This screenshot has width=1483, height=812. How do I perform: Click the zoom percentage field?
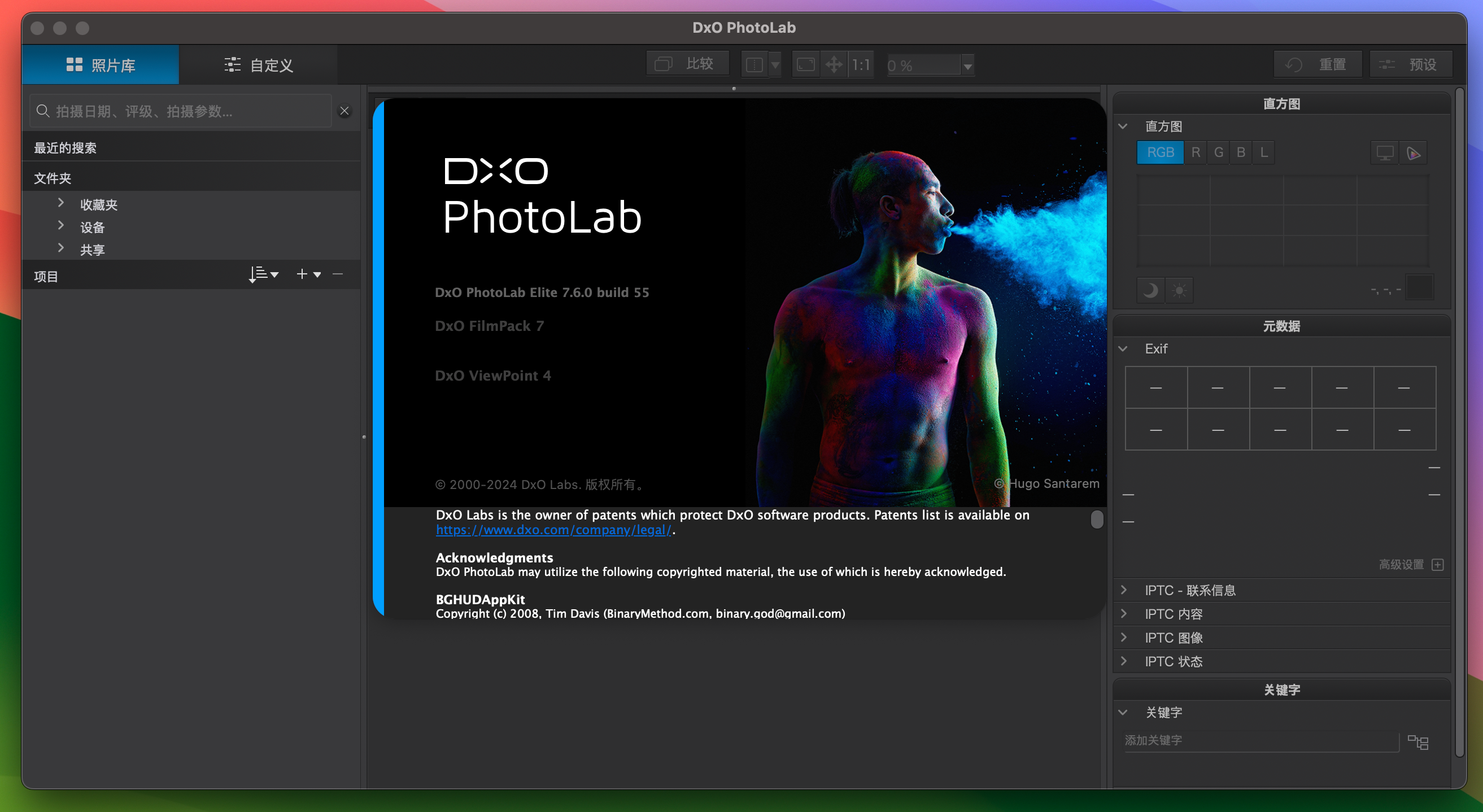point(923,65)
